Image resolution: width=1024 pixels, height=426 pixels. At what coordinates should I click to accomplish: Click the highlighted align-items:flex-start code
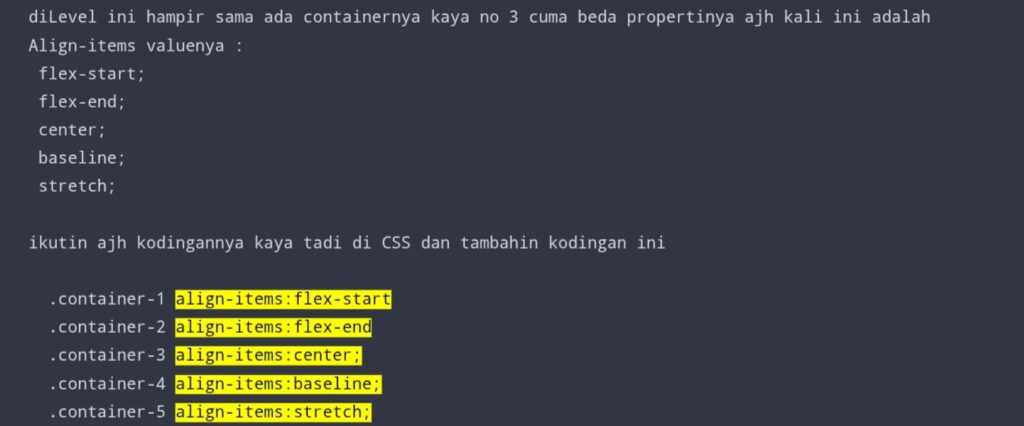[x=283, y=299]
